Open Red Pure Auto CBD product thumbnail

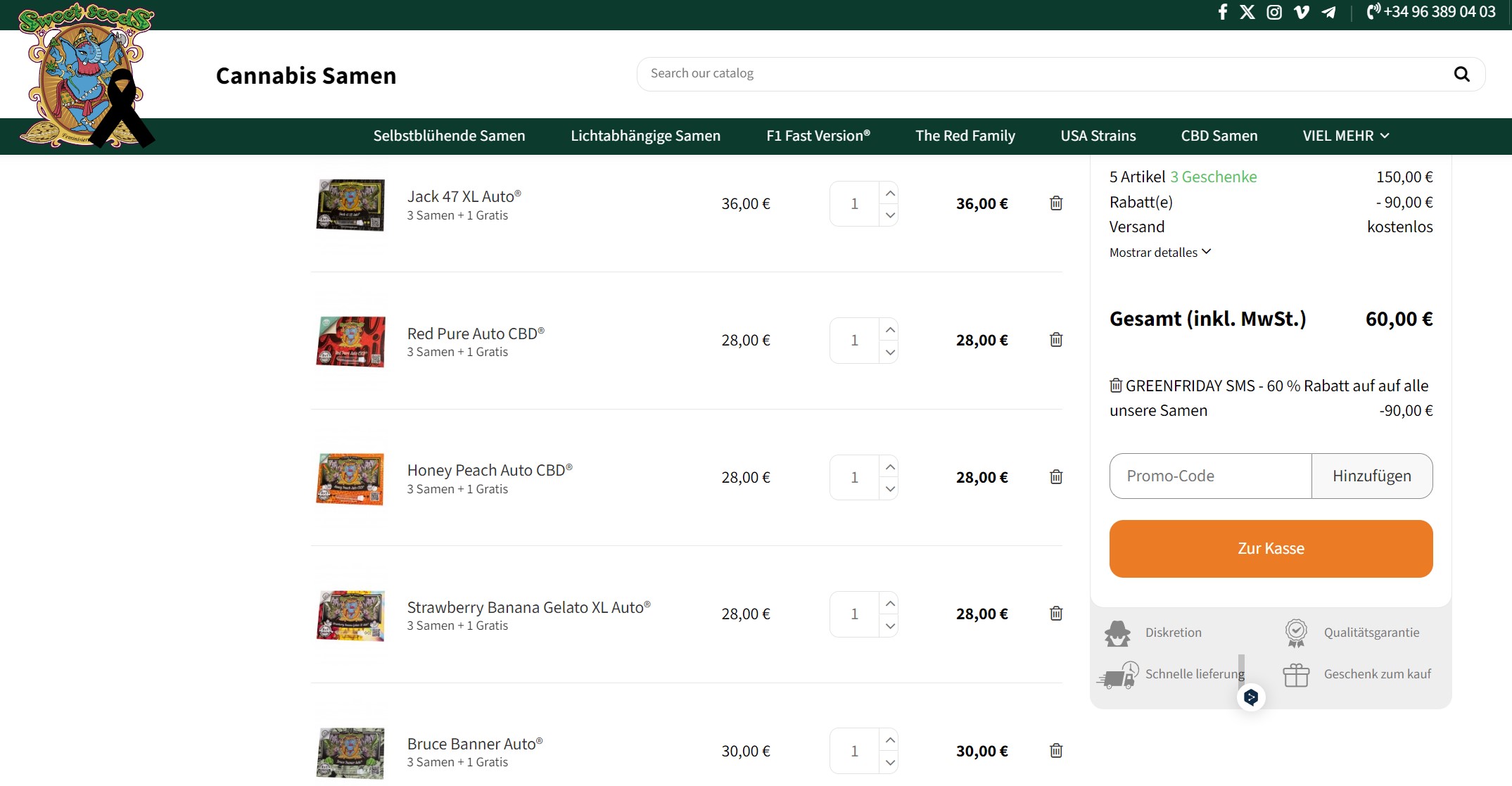click(350, 341)
